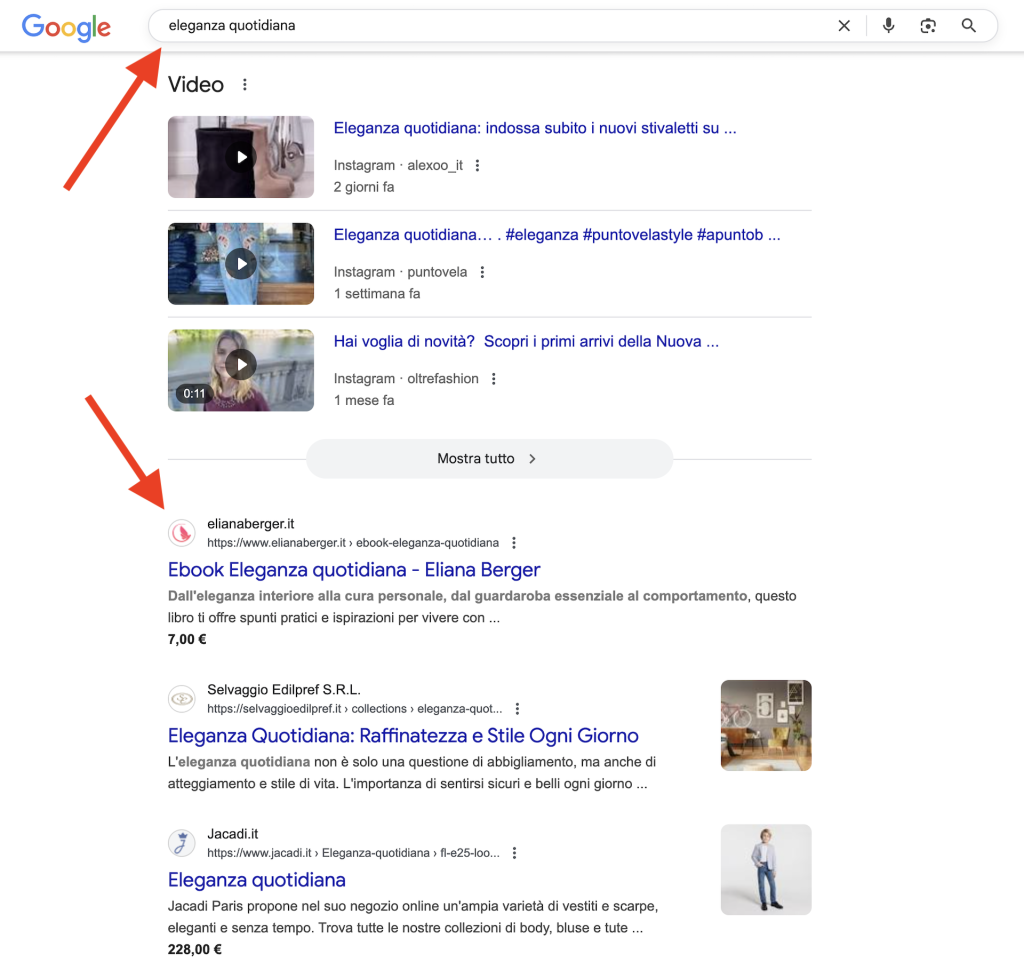Click the 'Jacadi.it' site name
The width and height of the screenshot is (1024, 969).
tap(232, 834)
